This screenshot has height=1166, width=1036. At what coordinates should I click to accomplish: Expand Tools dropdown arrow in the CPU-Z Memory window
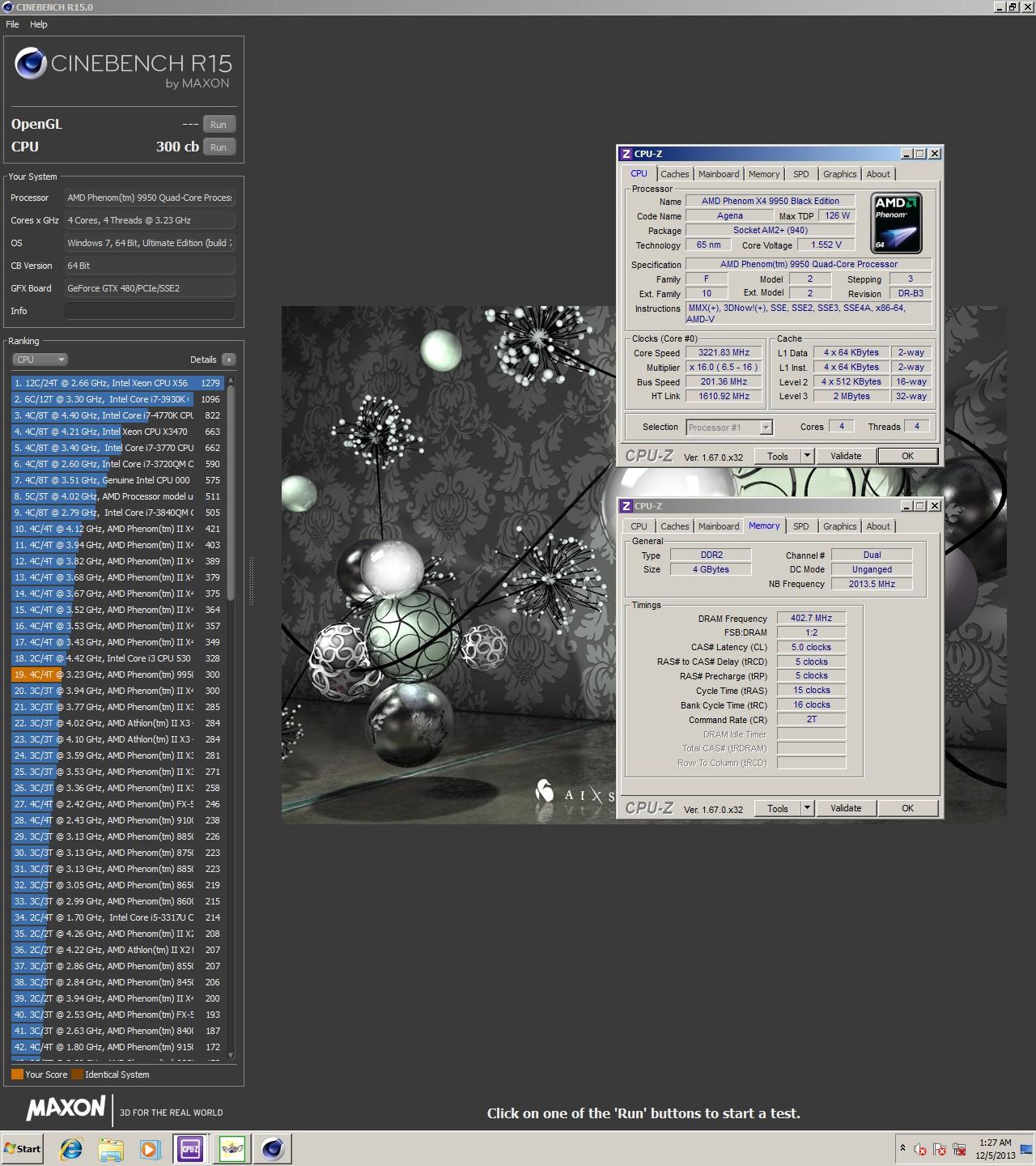pos(807,808)
